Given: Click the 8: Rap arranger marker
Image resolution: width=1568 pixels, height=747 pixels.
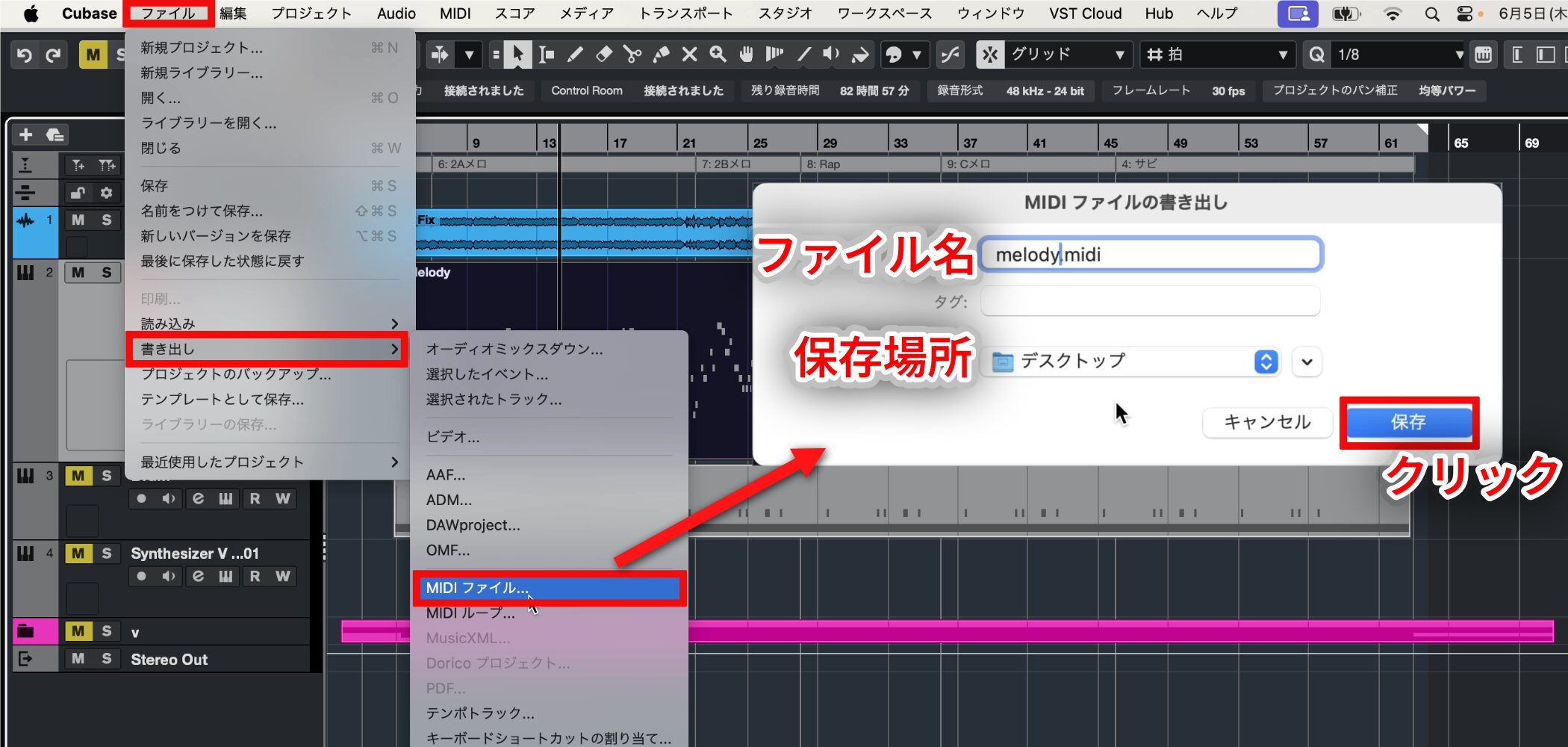Looking at the screenshot, I should coord(869,164).
